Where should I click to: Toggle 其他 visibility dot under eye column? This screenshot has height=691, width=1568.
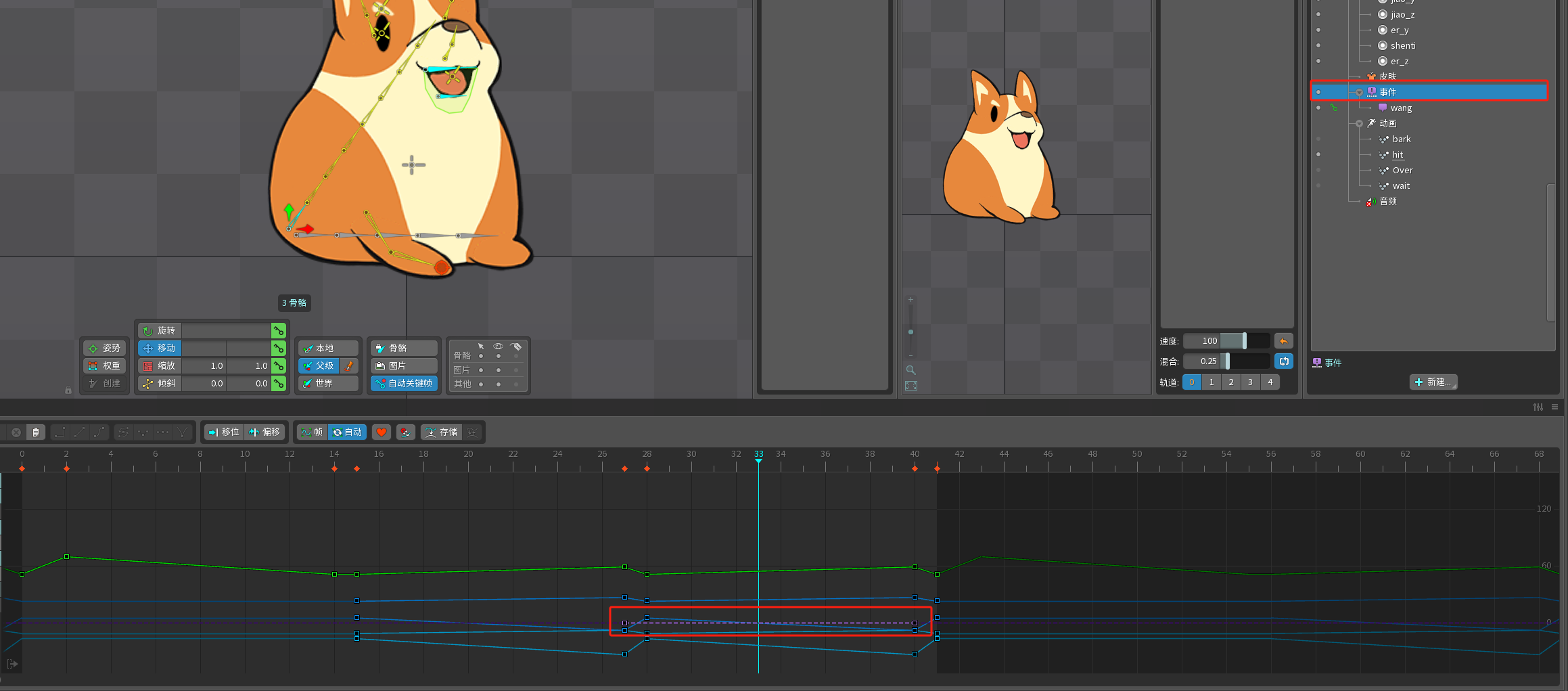(499, 384)
